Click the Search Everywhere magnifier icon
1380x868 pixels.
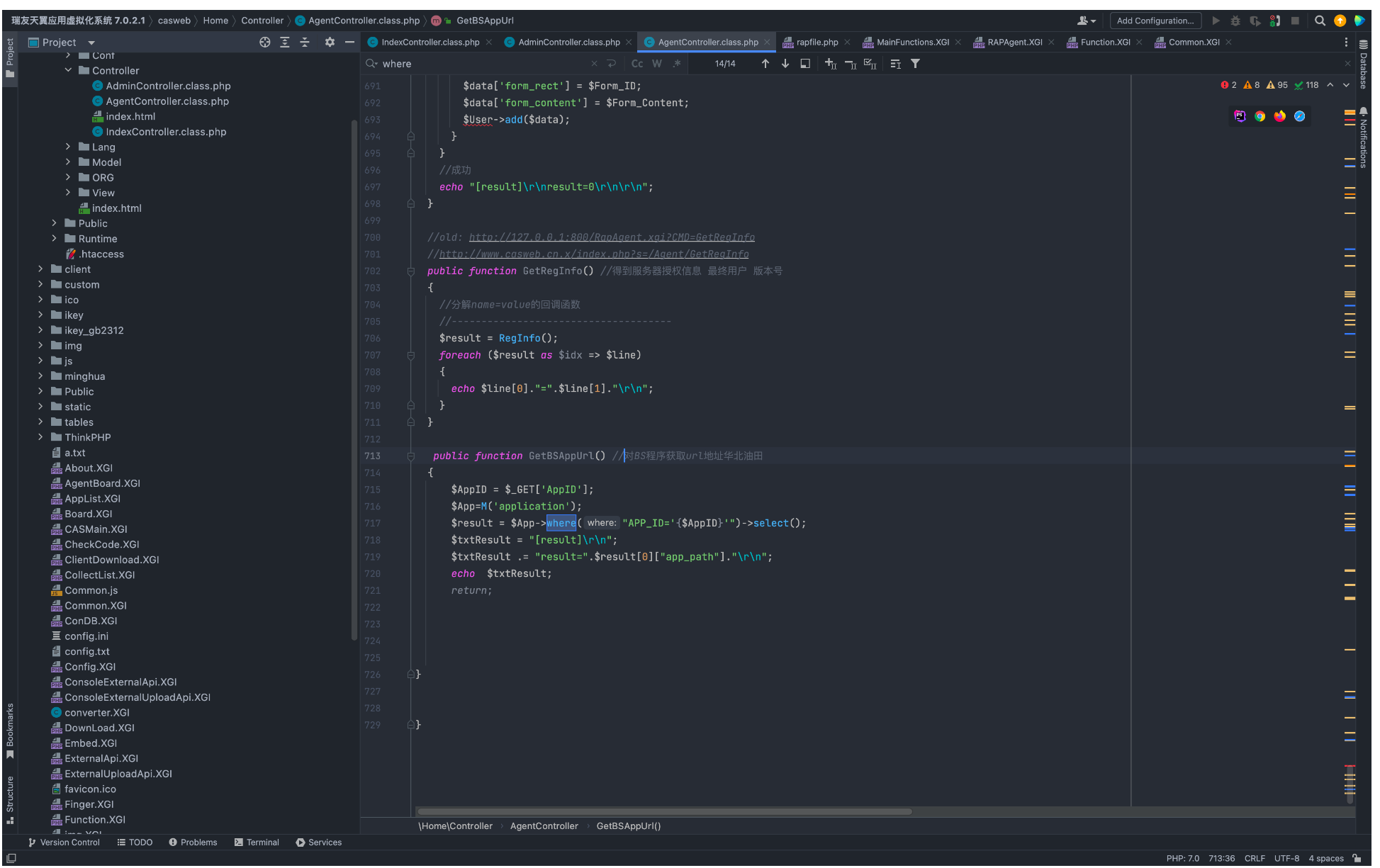1320,21
